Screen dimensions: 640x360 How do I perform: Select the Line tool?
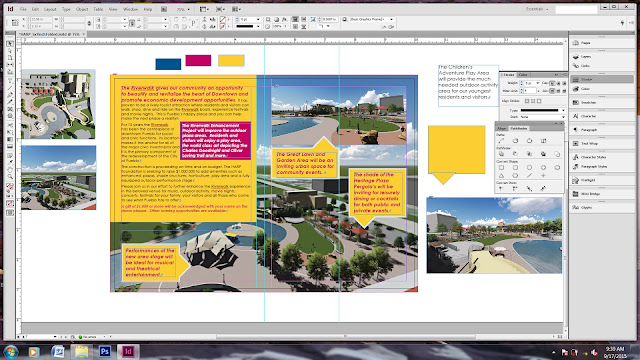10,88
